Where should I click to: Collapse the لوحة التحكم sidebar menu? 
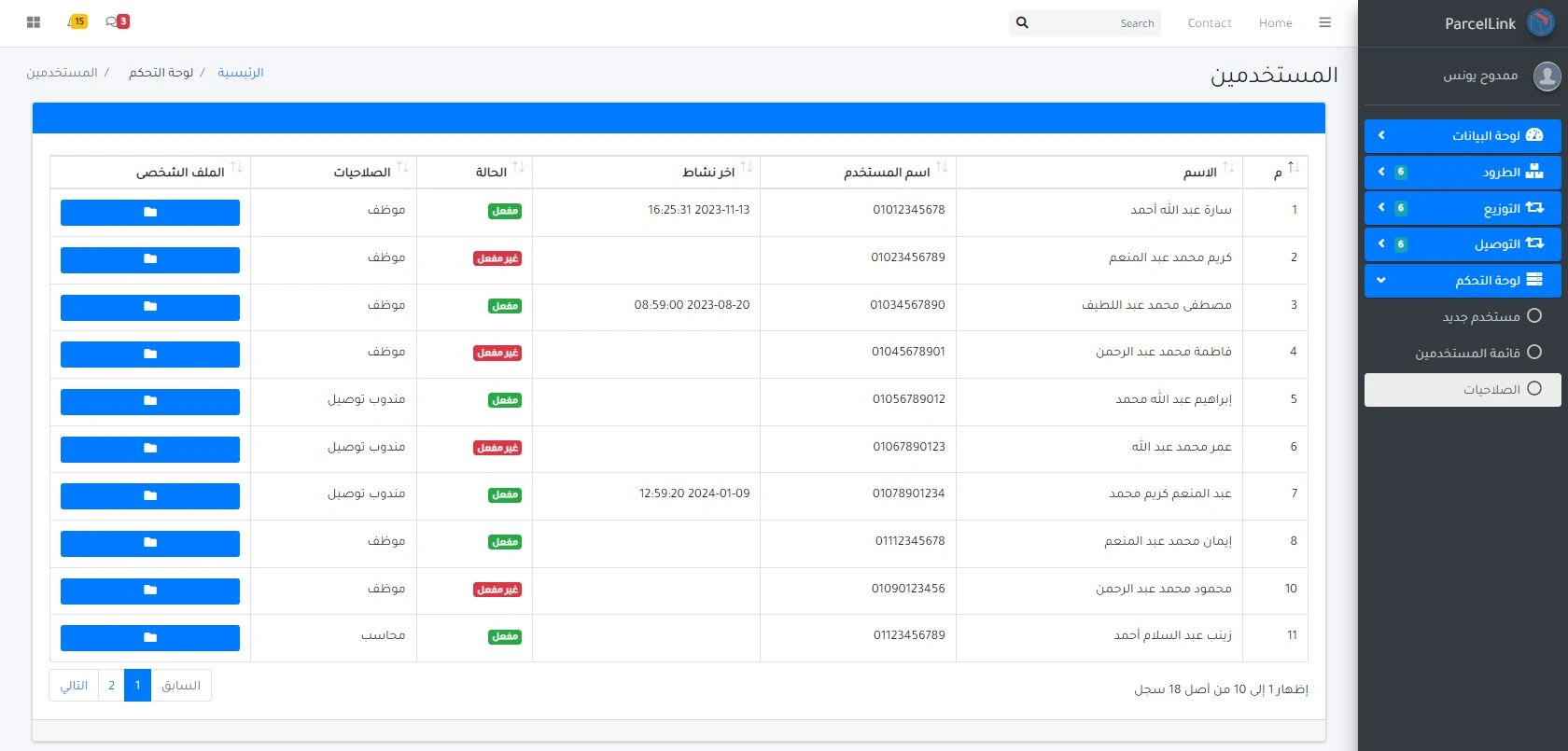(1463, 280)
